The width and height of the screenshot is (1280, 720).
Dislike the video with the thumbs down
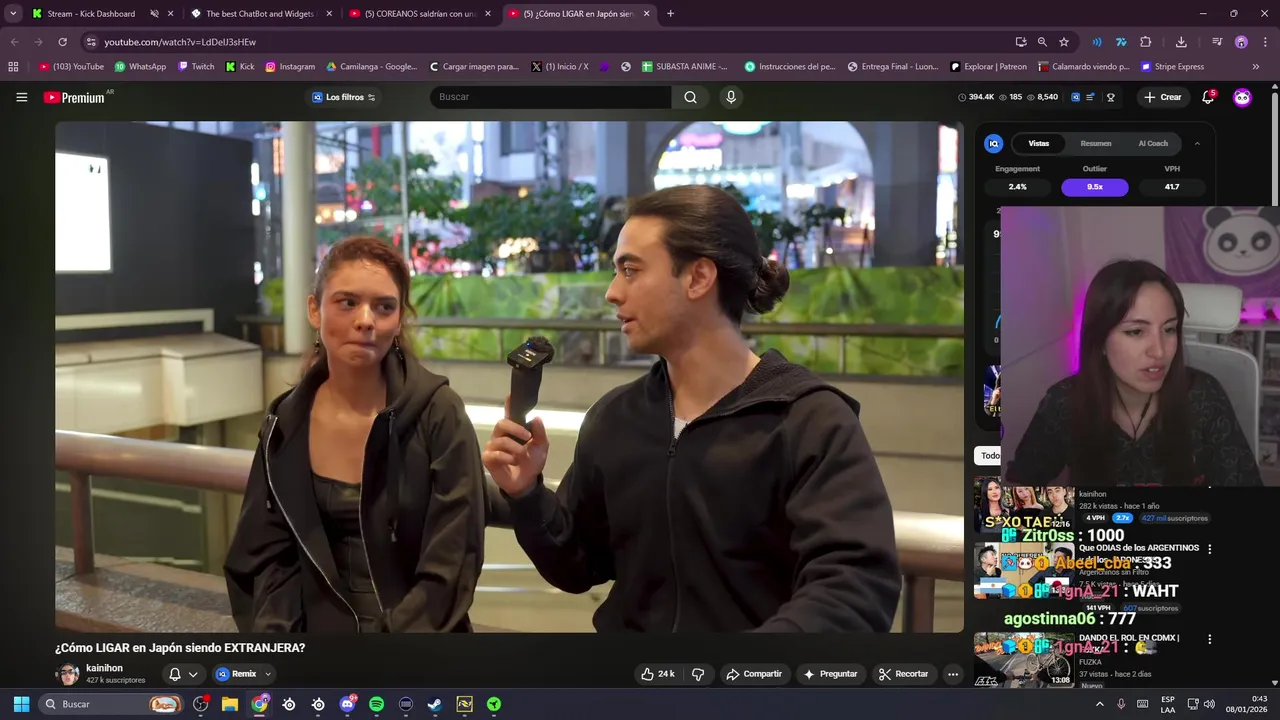click(698, 674)
